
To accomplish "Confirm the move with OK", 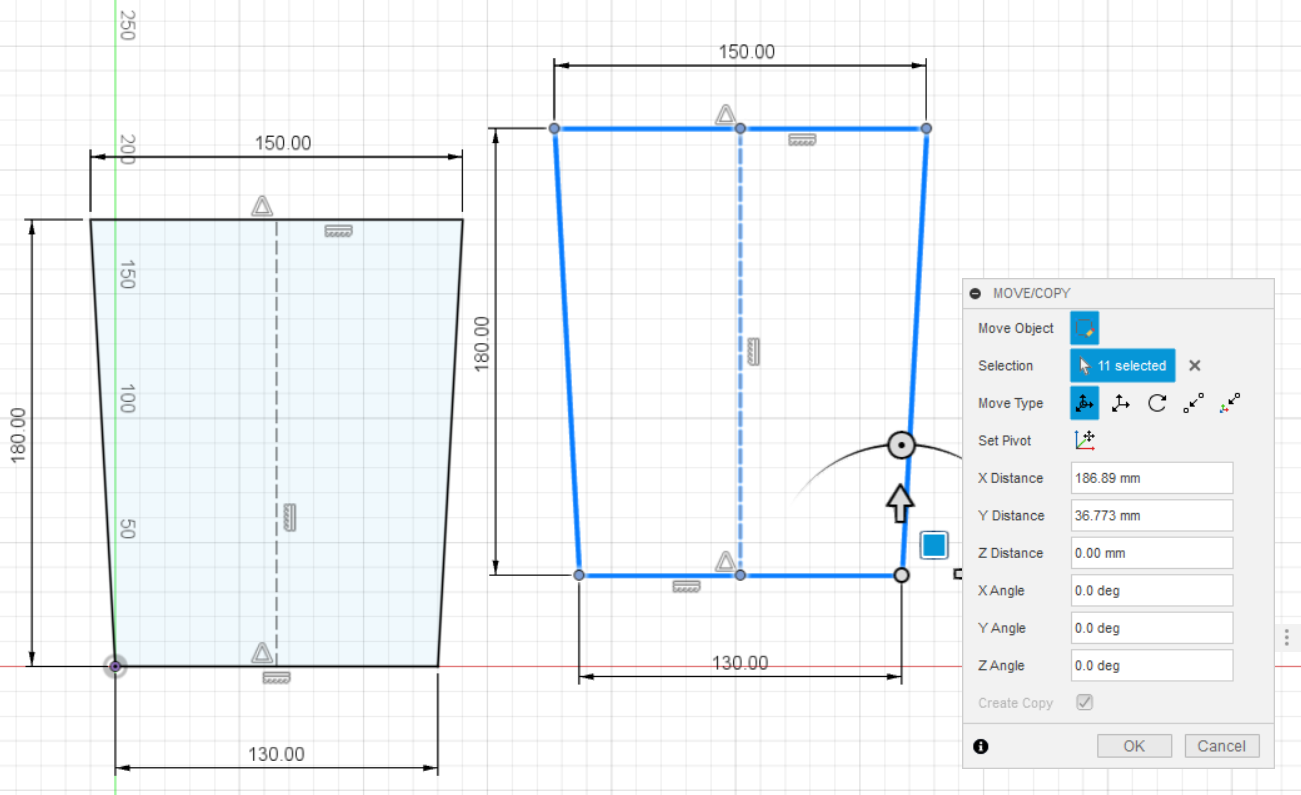I will (1134, 746).
